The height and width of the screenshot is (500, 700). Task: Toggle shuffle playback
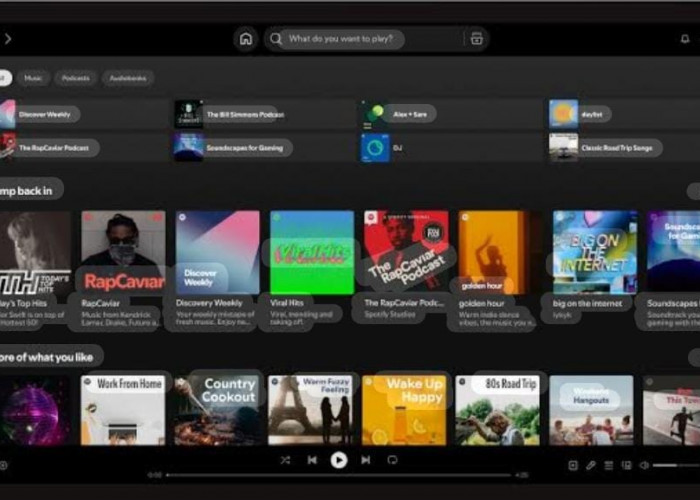(x=285, y=460)
